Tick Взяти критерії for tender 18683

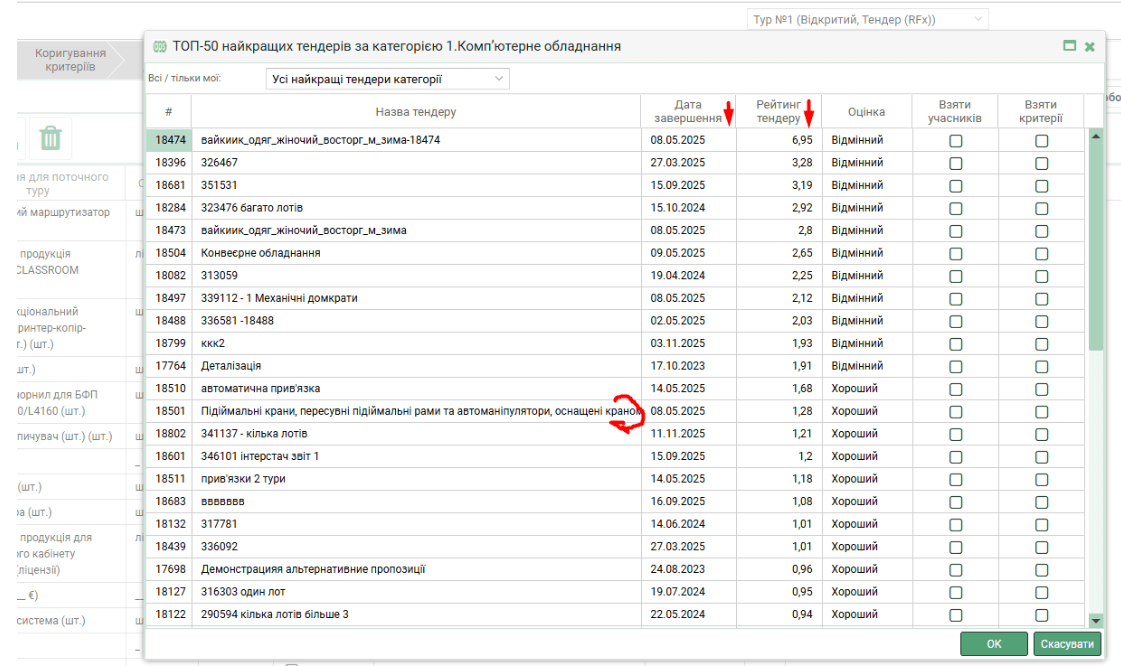click(x=1042, y=502)
